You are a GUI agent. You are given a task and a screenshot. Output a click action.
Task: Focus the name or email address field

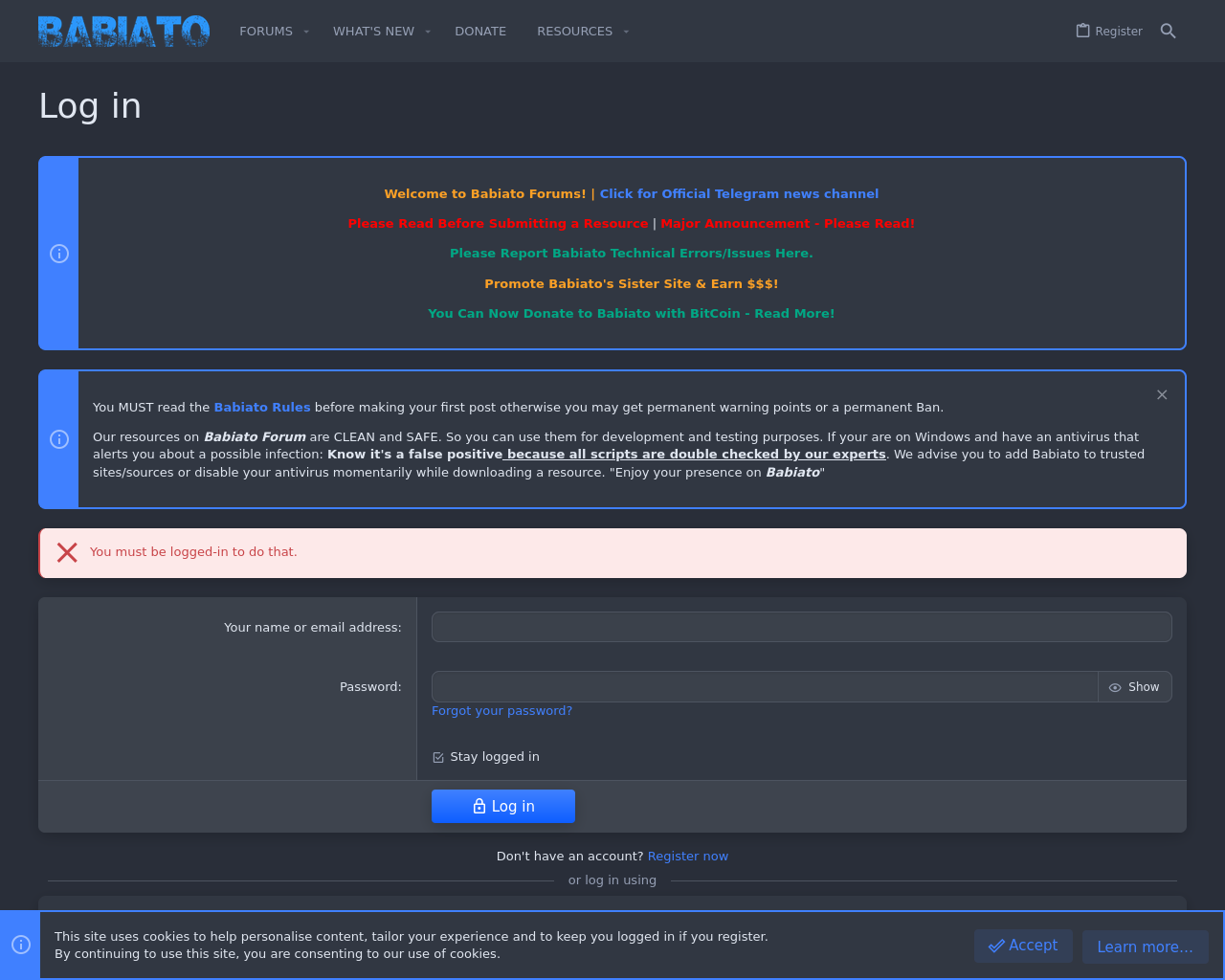coord(802,627)
